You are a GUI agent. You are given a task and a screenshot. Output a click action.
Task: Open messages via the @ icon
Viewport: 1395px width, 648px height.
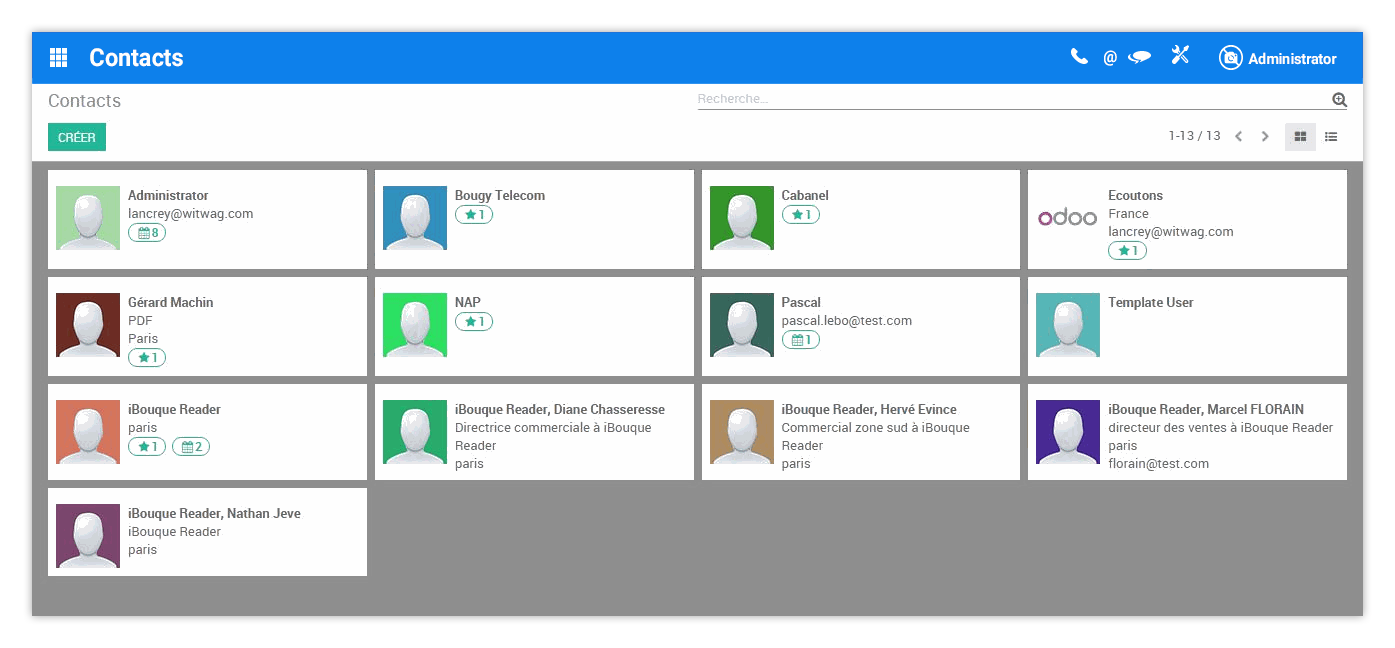tap(1110, 57)
